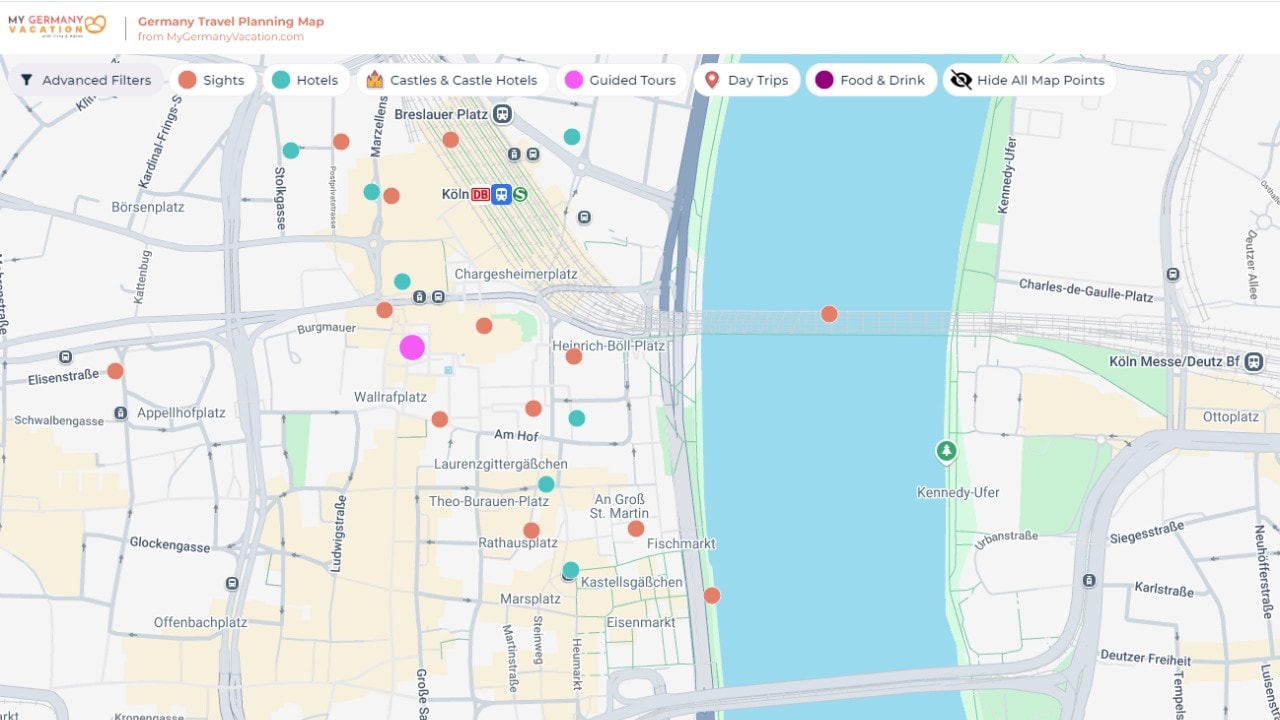Click the hotel marker near Kastellsgäßchen

570,570
